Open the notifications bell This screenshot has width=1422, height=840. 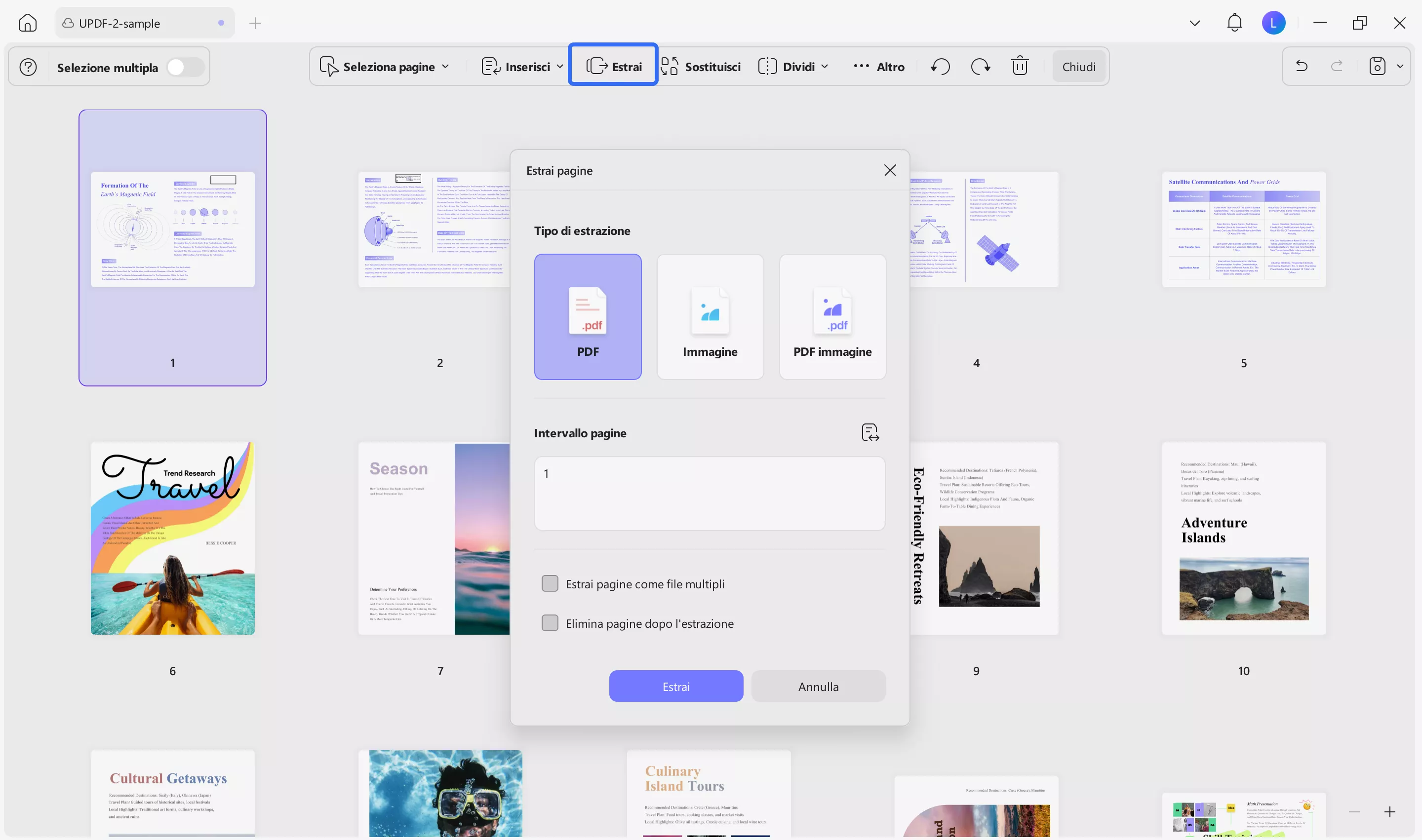coord(1234,23)
